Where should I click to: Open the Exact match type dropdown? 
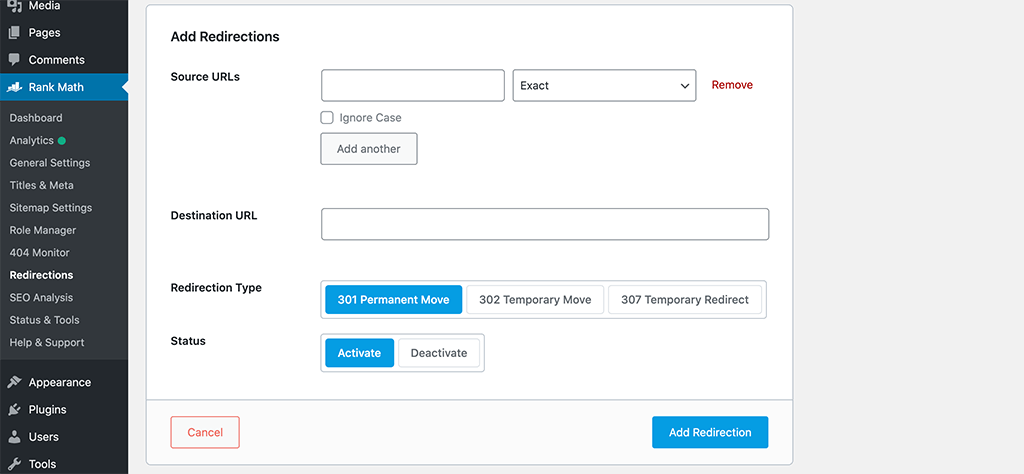pos(604,86)
